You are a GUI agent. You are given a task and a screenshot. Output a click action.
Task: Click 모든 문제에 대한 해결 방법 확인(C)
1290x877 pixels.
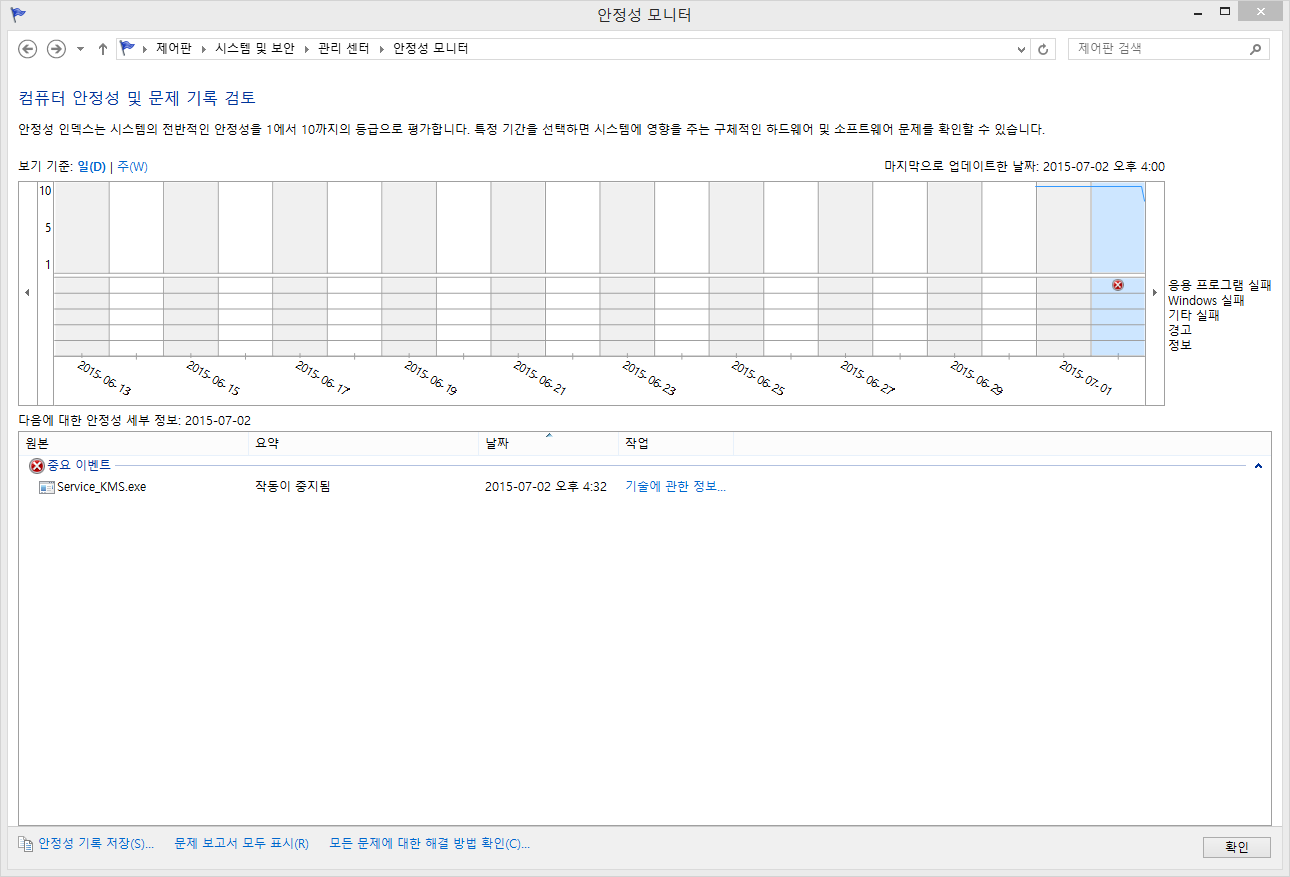coord(429,844)
